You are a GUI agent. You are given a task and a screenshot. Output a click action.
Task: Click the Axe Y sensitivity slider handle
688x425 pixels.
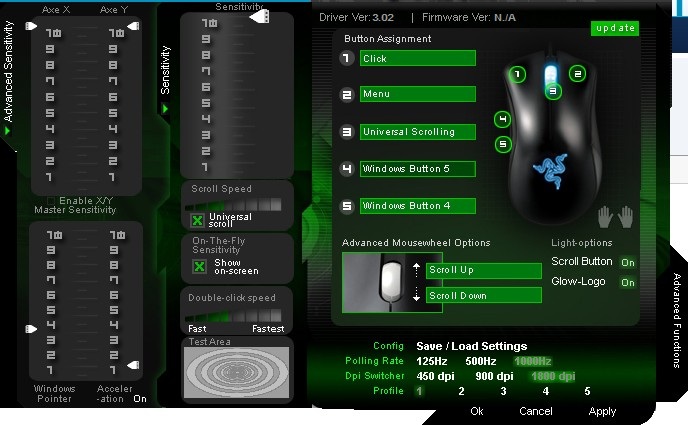(x=133, y=26)
